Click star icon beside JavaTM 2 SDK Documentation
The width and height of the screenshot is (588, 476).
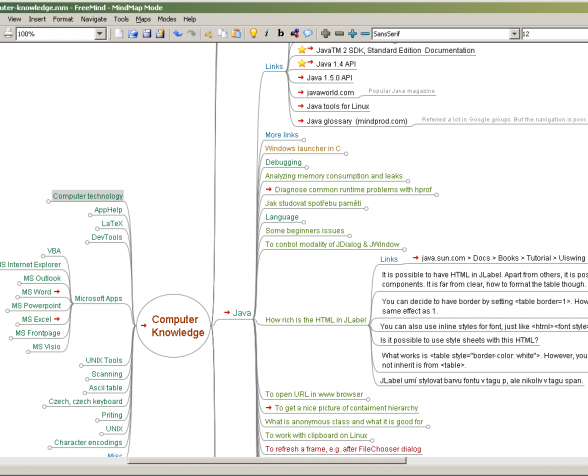click(x=302, y=50)
